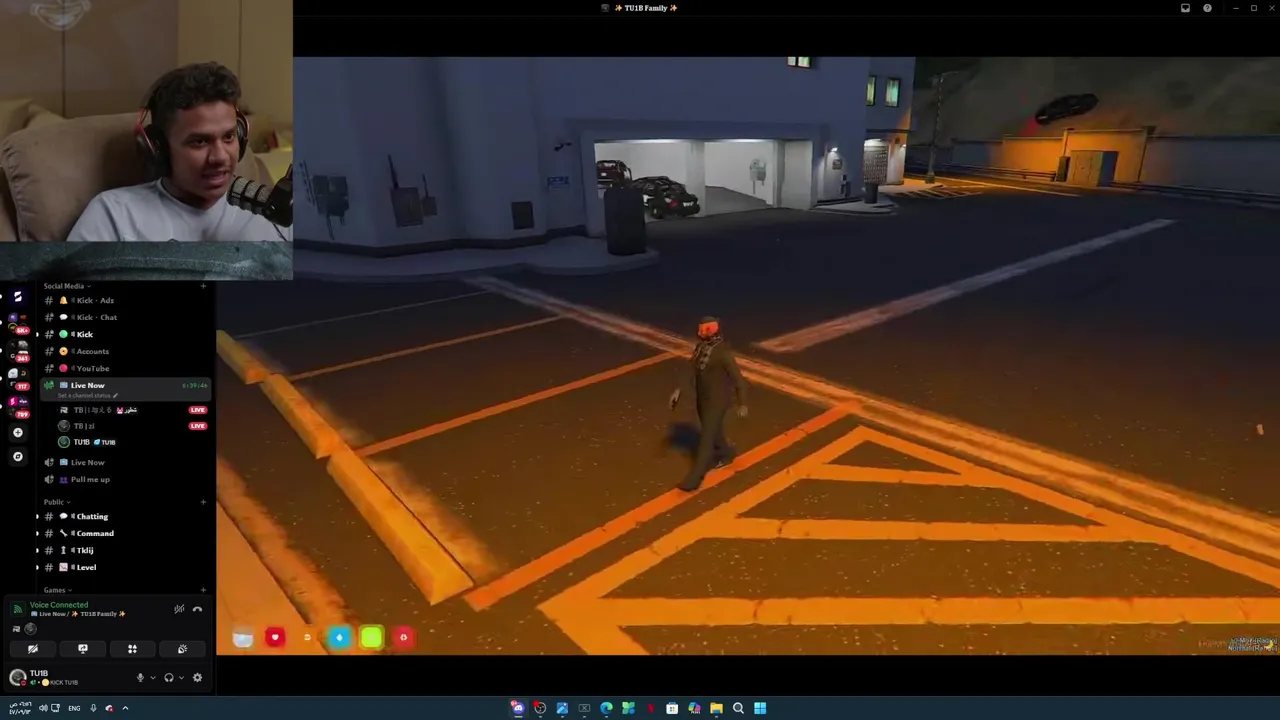
Task: Open Discord app from taskbar
Action: [517, 708]
